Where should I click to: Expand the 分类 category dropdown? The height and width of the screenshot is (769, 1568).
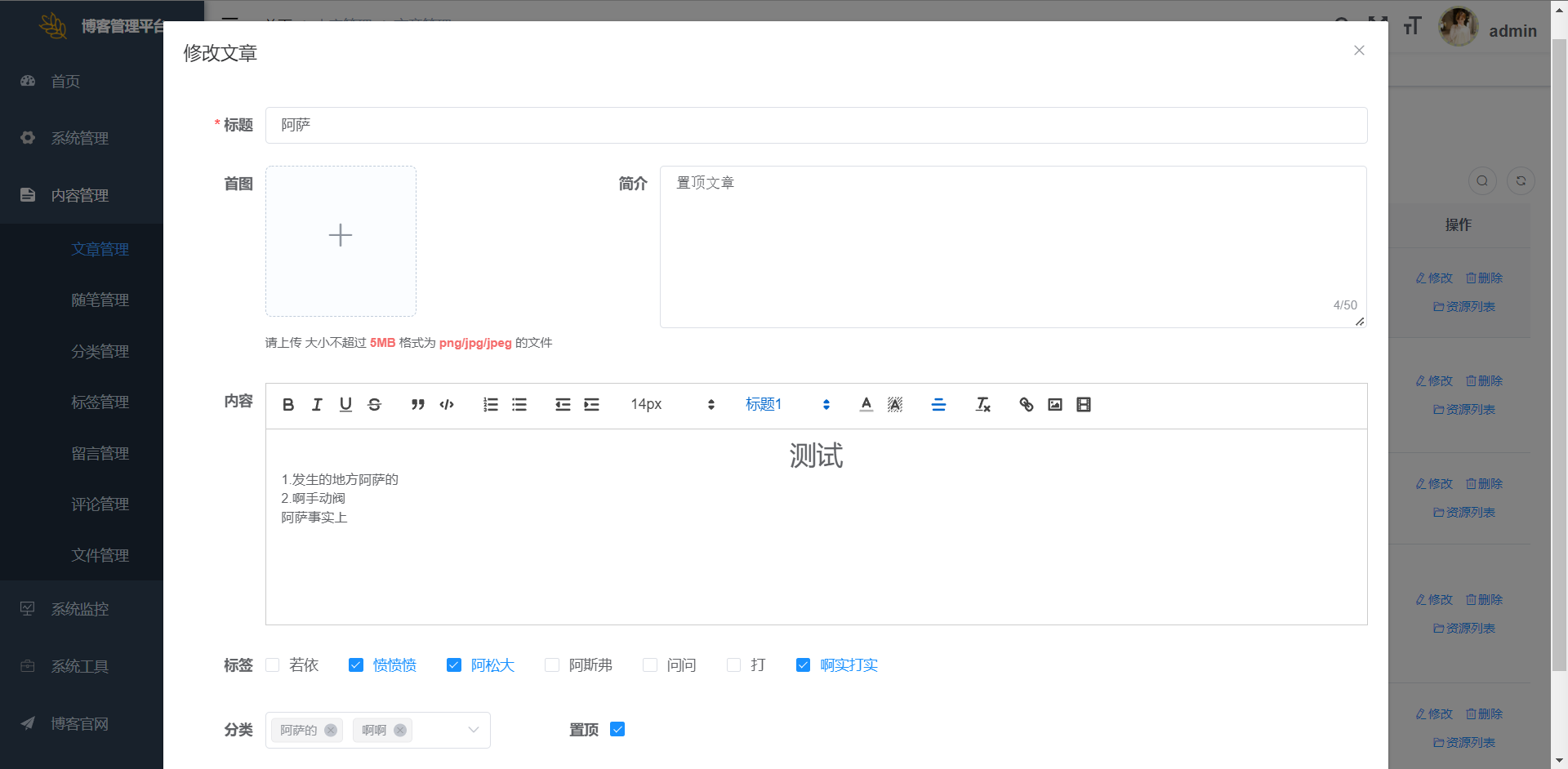[474, 730]
